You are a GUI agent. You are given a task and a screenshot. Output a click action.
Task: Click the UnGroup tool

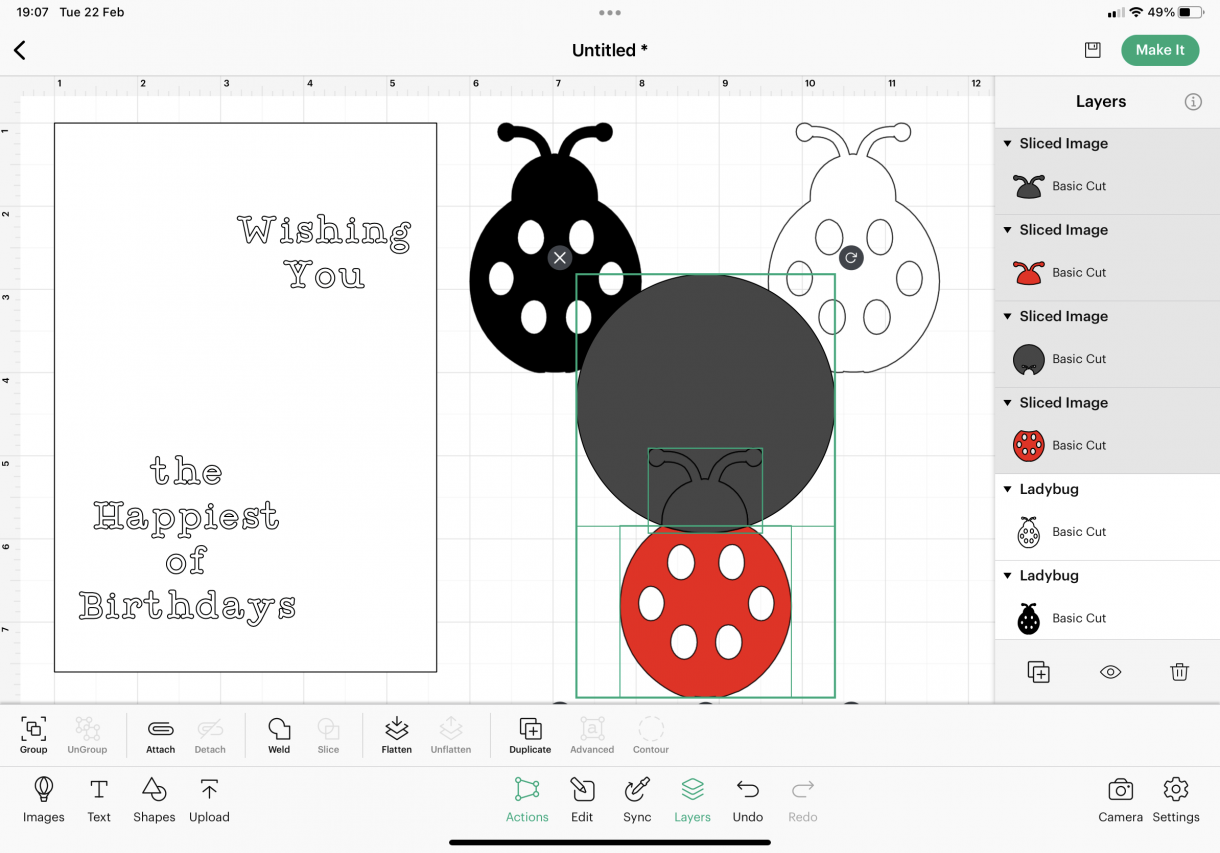pyautogui.click(x=87, y=735)
